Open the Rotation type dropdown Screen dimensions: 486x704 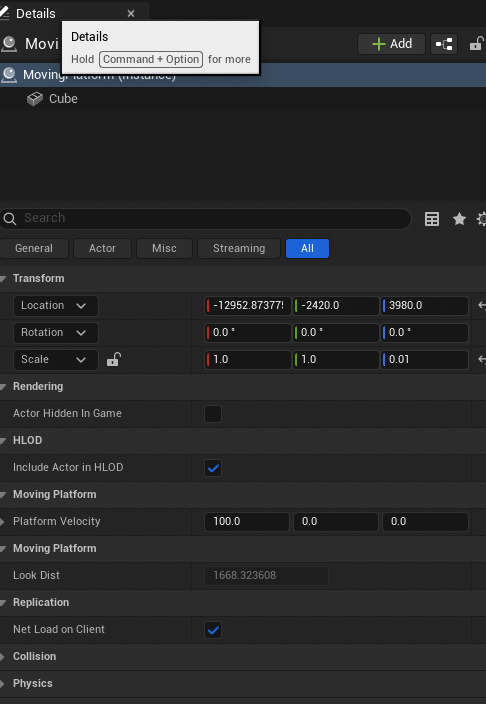[x=56, y=333]
